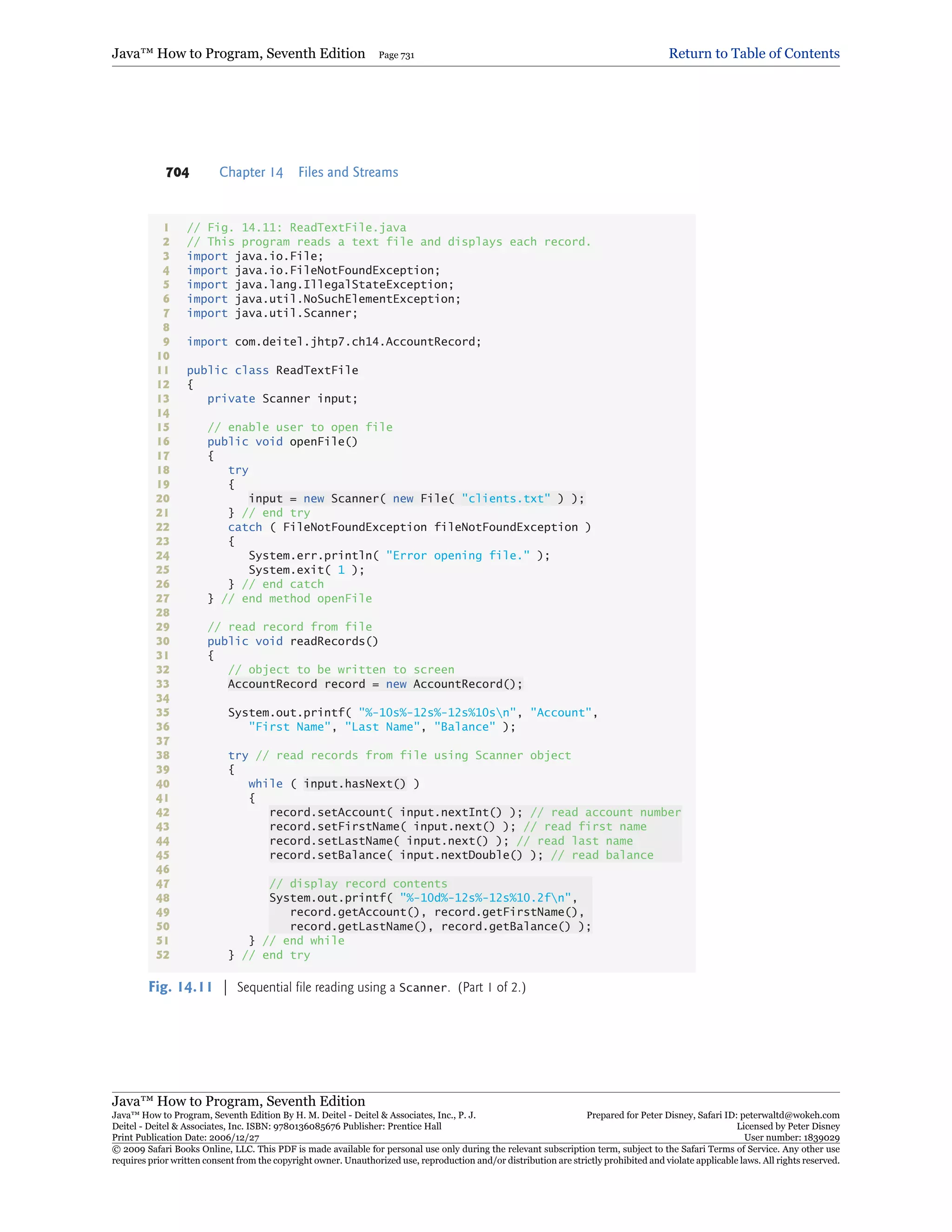Click the Scanner word in the figure caption
The image size is (952, 1232).
pos(423,988)
